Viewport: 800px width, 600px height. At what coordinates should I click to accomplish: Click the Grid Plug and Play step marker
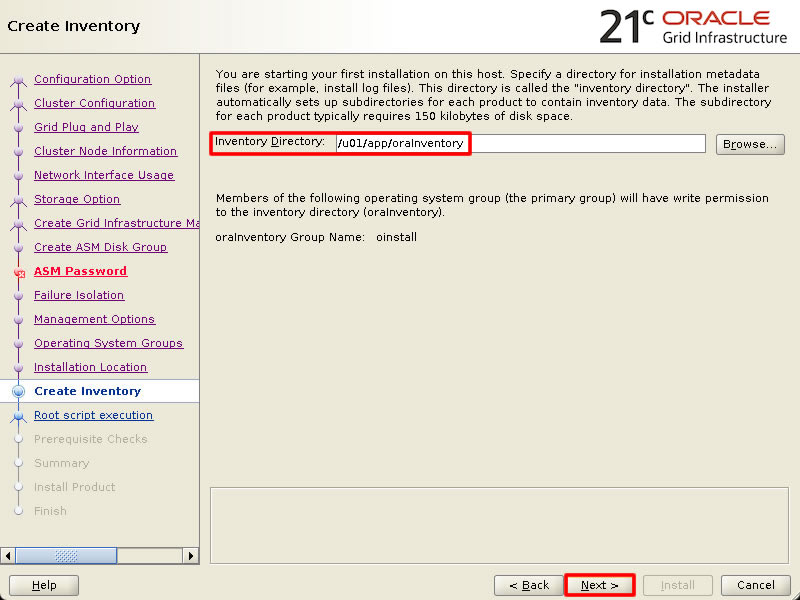click(18, 128)
